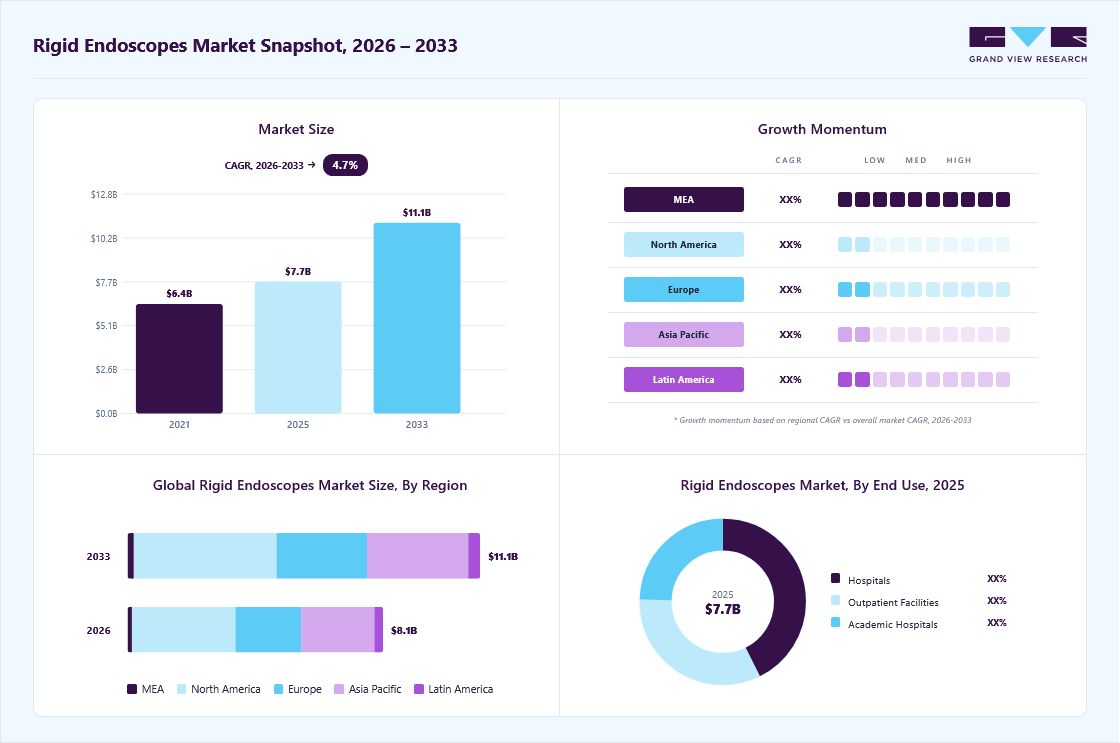
Task: Click Asia Pacific segment in 2033 bar
Action: pos(418,556)
